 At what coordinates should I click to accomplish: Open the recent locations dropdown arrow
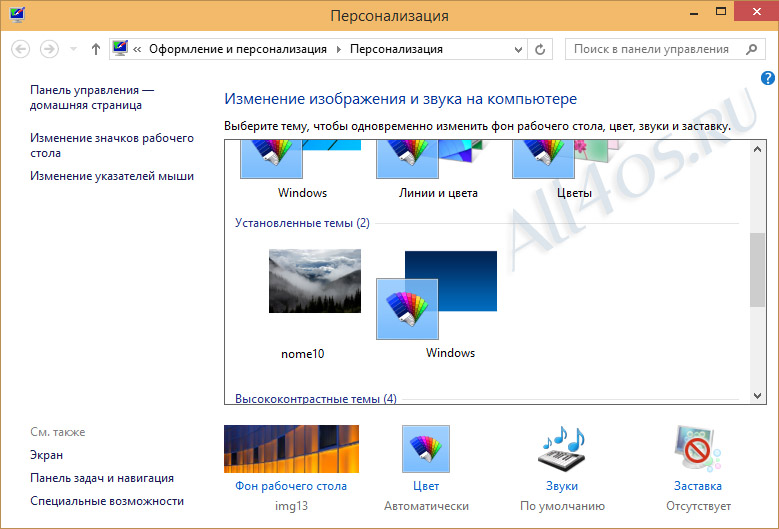(74, 49)
